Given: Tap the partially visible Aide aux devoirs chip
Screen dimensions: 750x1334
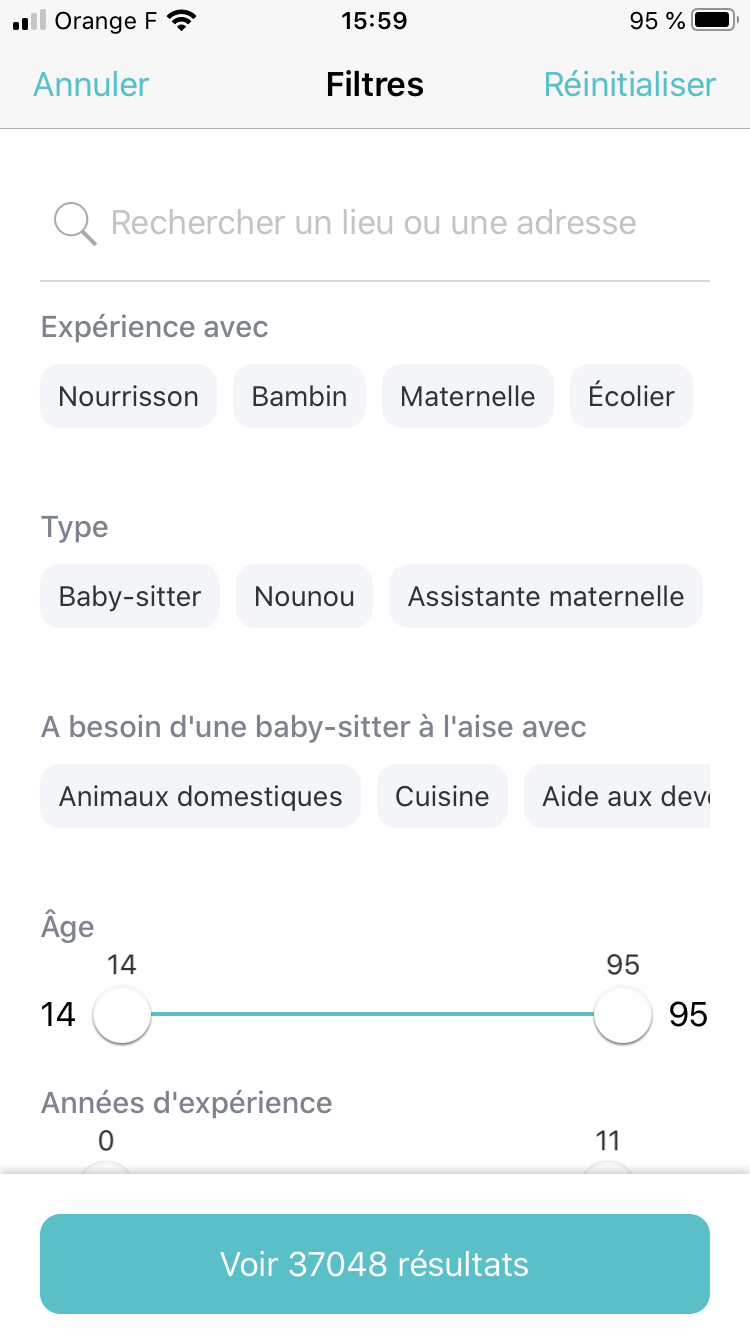Looking at the screenshot, I should [617, 797].
